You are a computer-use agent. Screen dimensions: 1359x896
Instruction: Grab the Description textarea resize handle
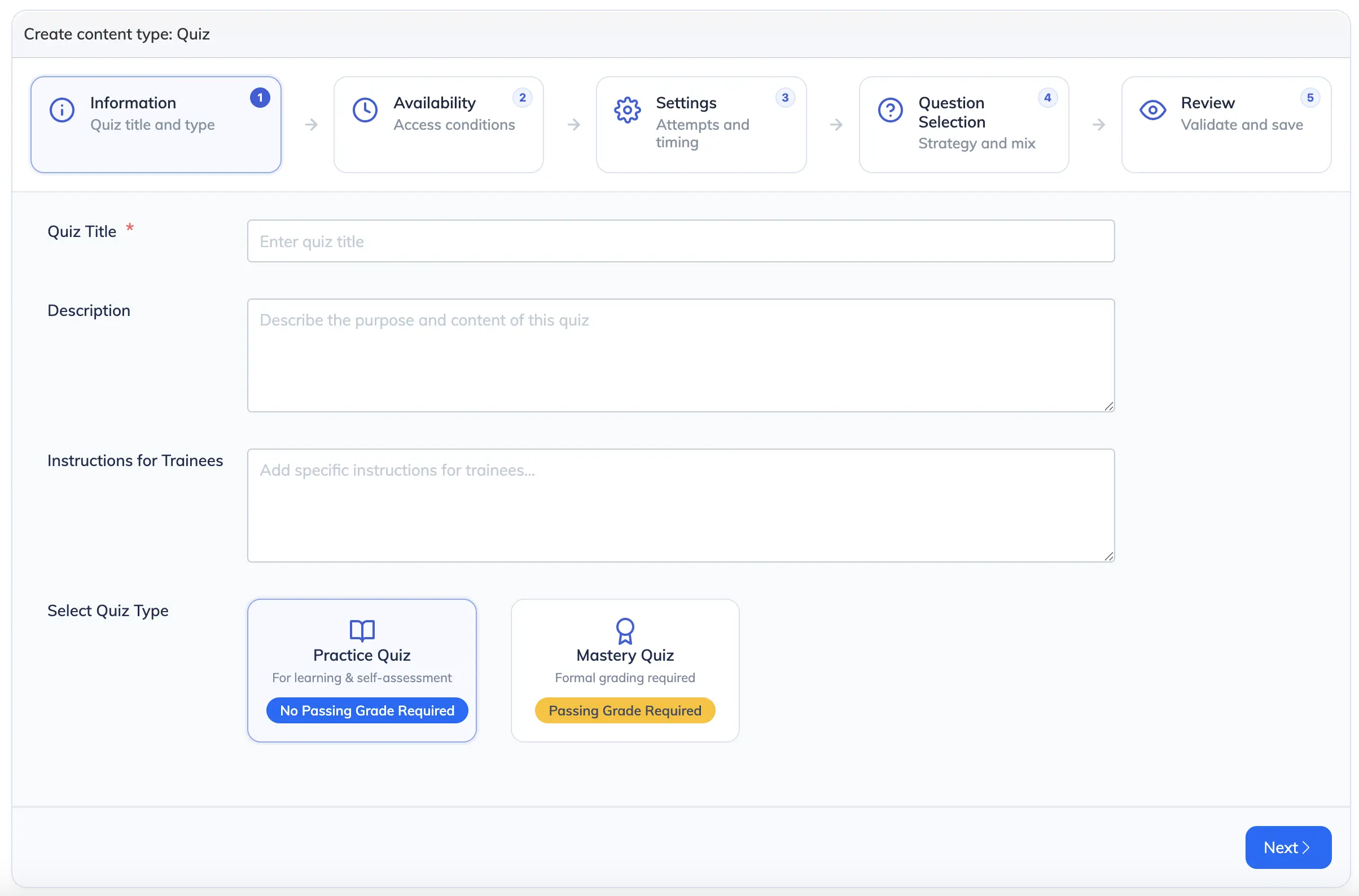pos(1108,406)
